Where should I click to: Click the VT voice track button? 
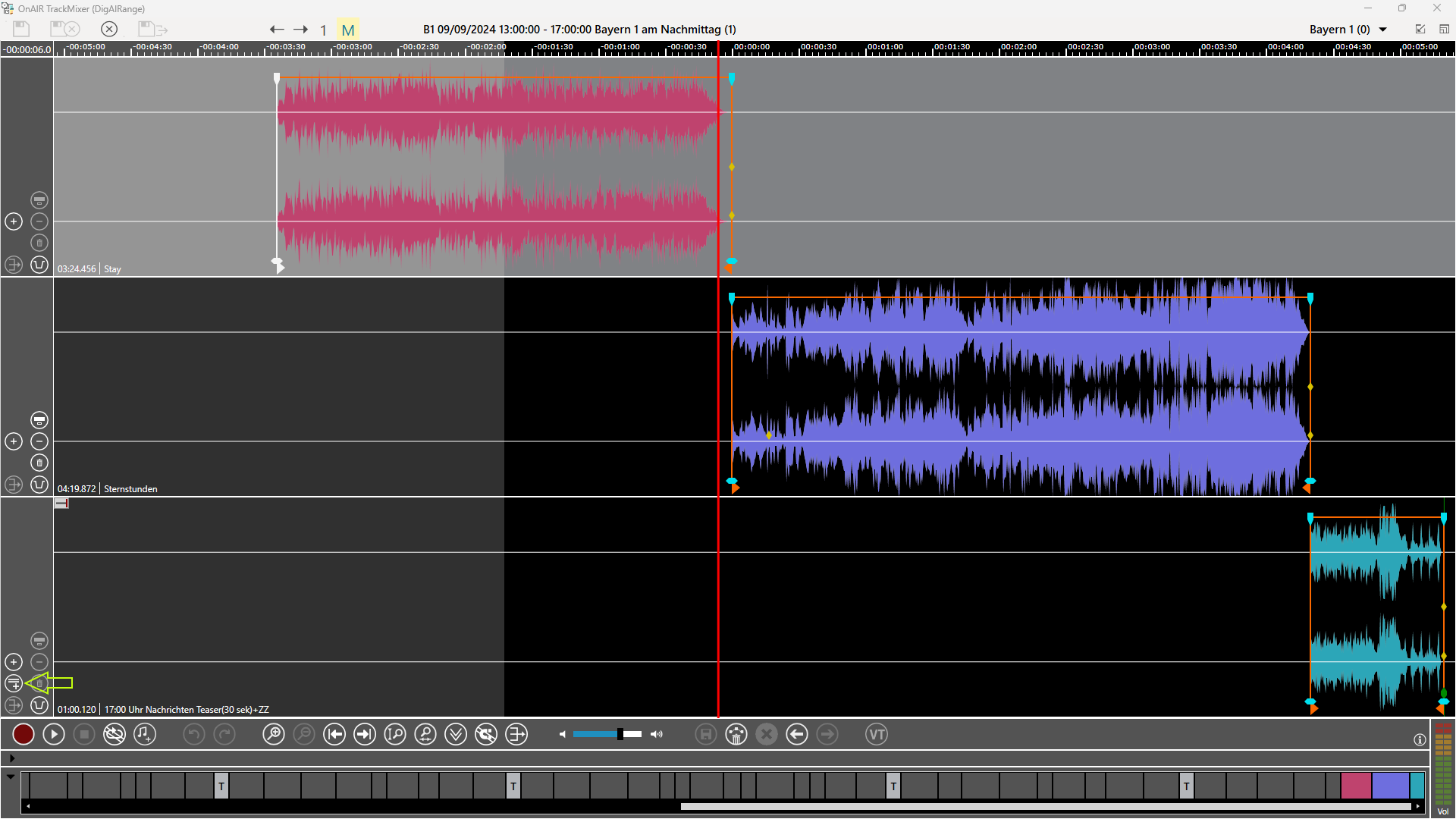point(877,734)
